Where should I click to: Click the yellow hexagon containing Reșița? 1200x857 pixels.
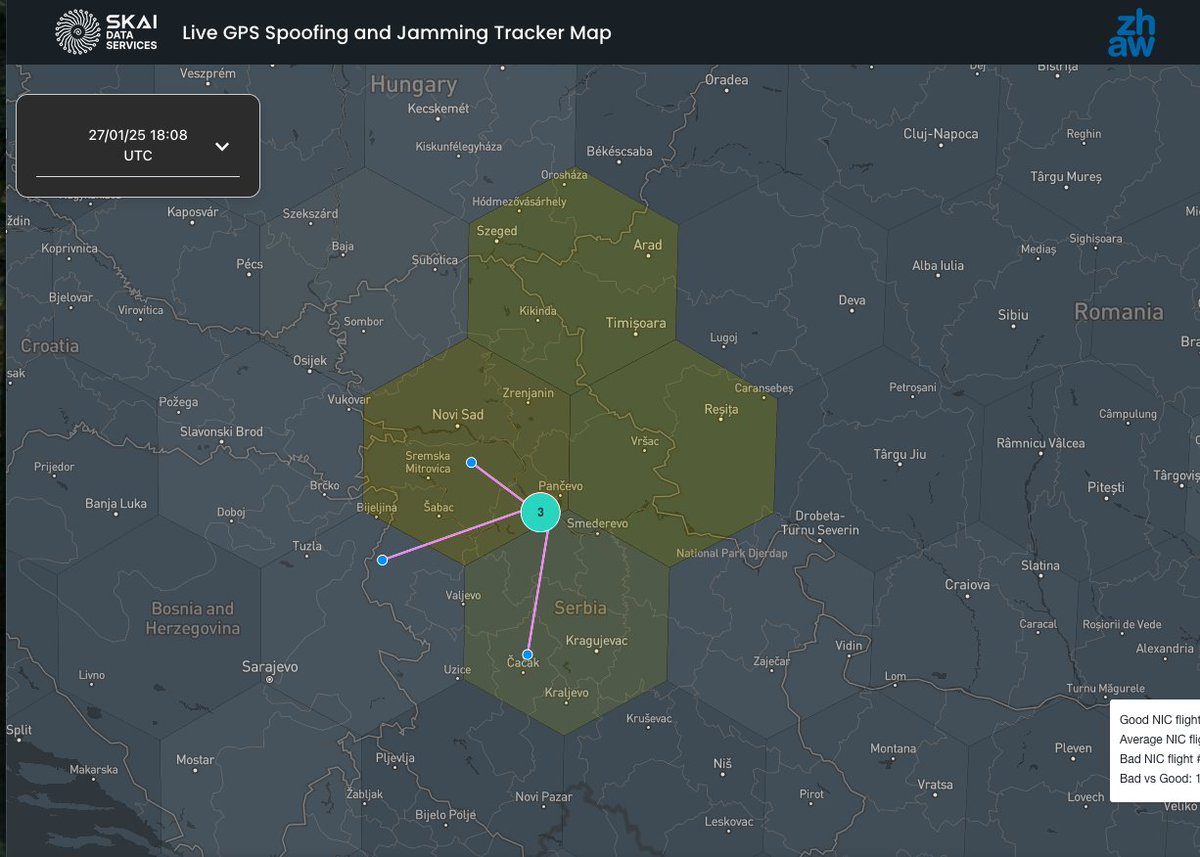(674, 455)
